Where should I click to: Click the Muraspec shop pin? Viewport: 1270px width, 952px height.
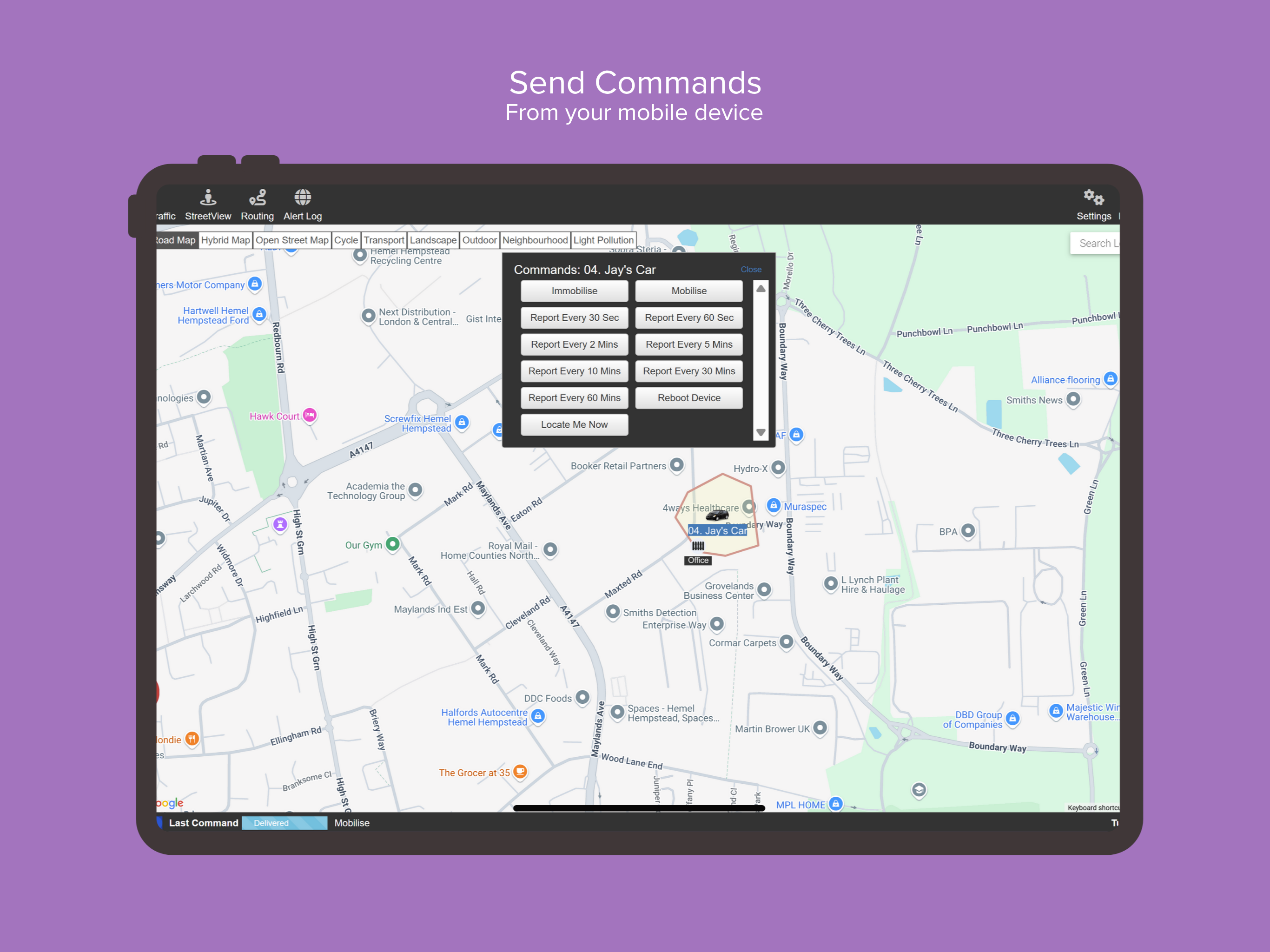tap(774, 505)
